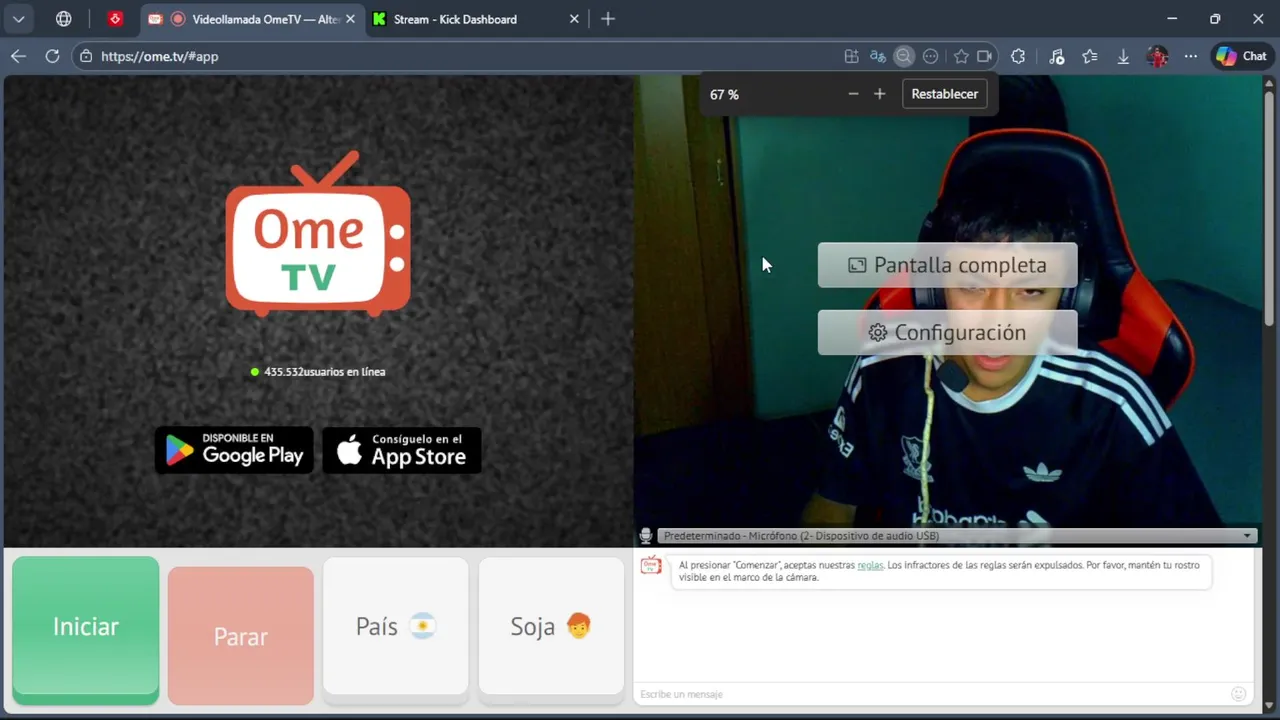Open site permissions ellipsis in address bar
This screenshot has height=720, width=1280.
click(x=930, y=56)
